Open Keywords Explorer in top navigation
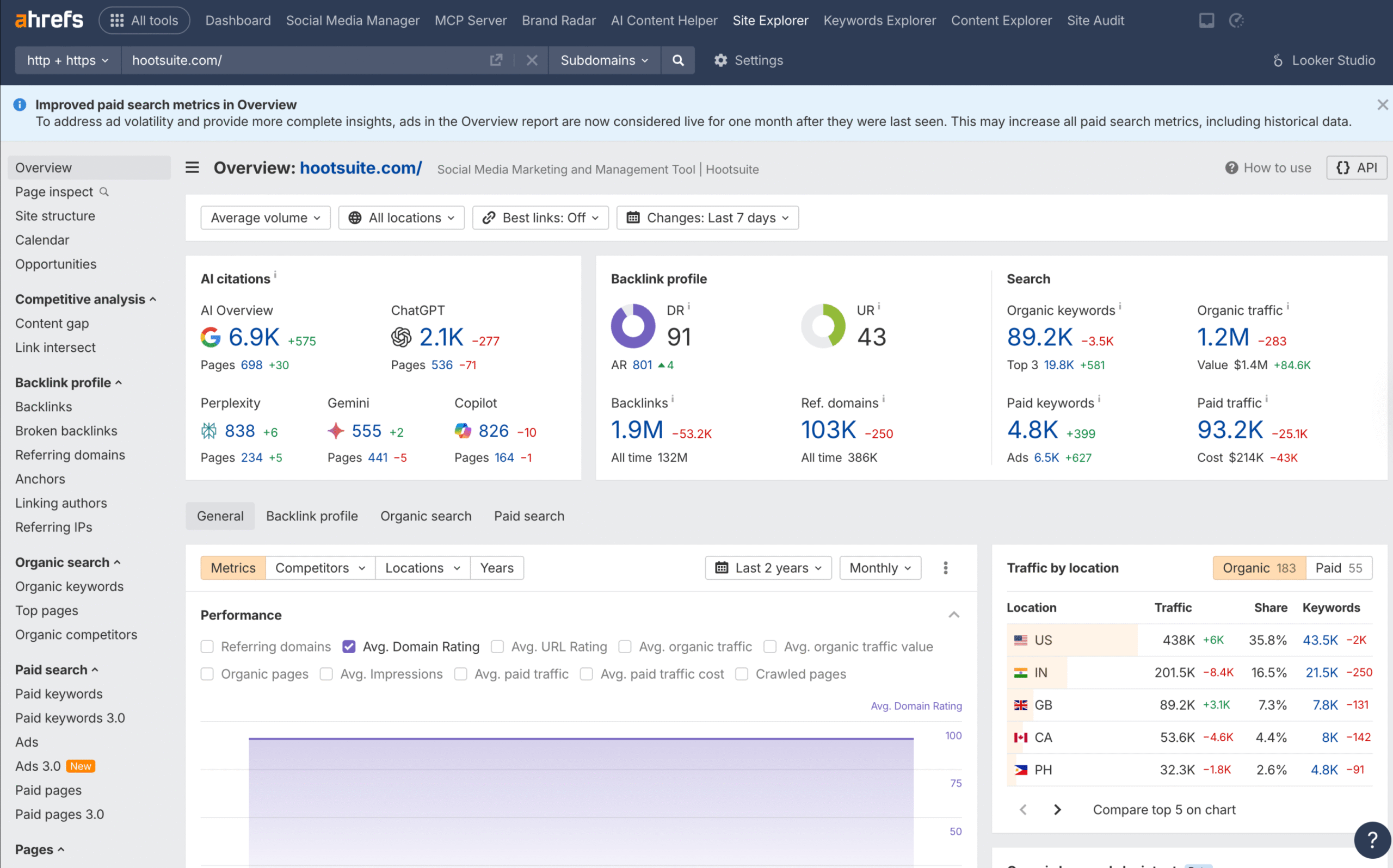1393x868 pixels. [x=879, y=21]
